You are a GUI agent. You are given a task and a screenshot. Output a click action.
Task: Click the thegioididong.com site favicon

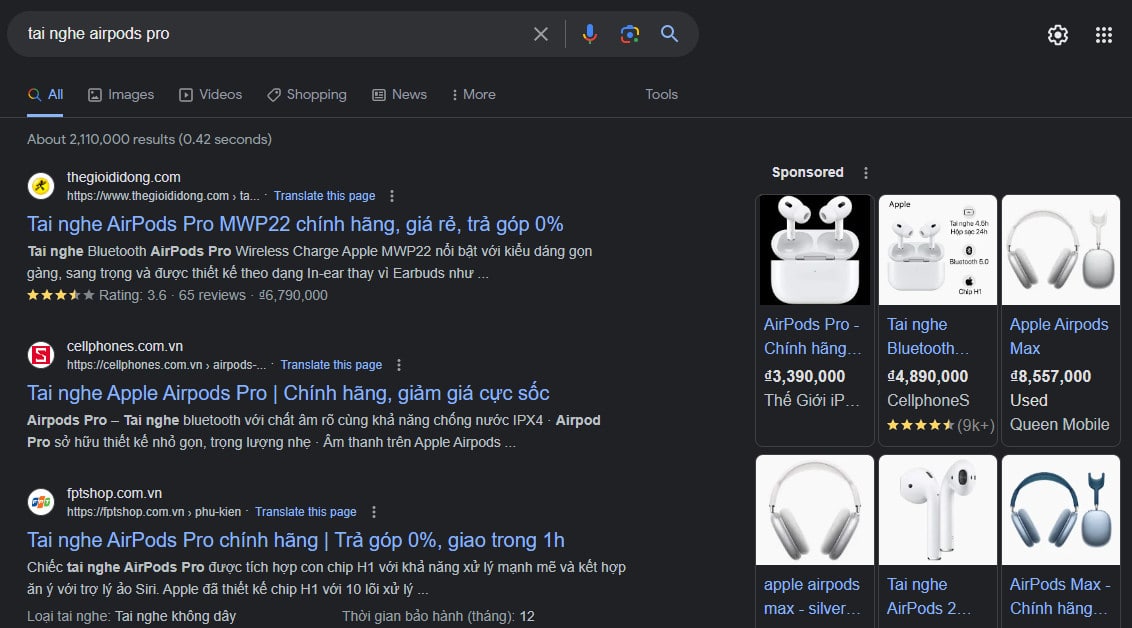click(41, 186)
